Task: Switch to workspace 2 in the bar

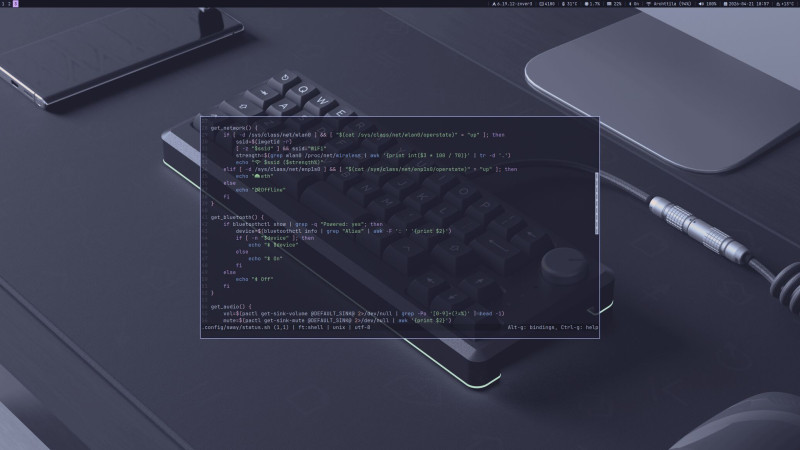Action: click(x=9, y=4)
